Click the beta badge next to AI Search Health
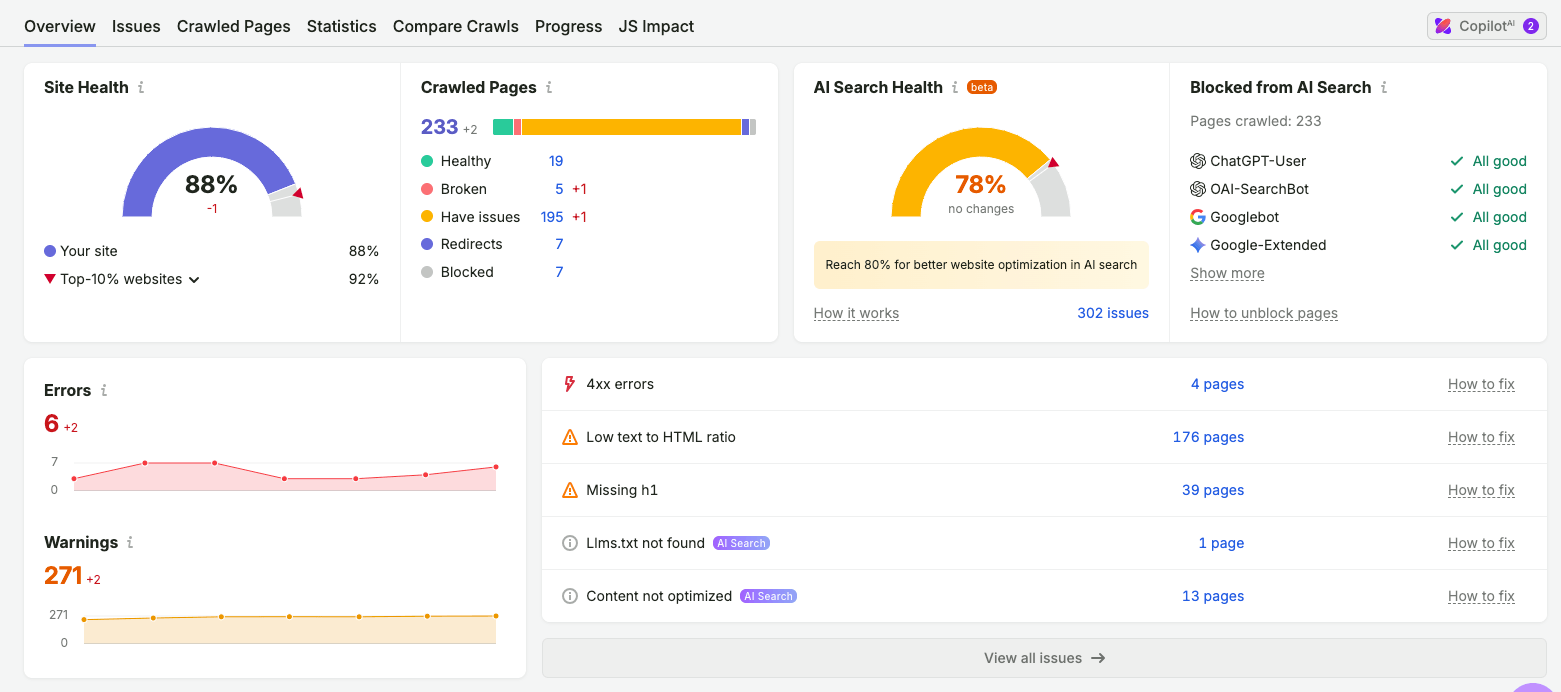The height and width of the screenshot is (692, 1561). click(x=982, y=88)
